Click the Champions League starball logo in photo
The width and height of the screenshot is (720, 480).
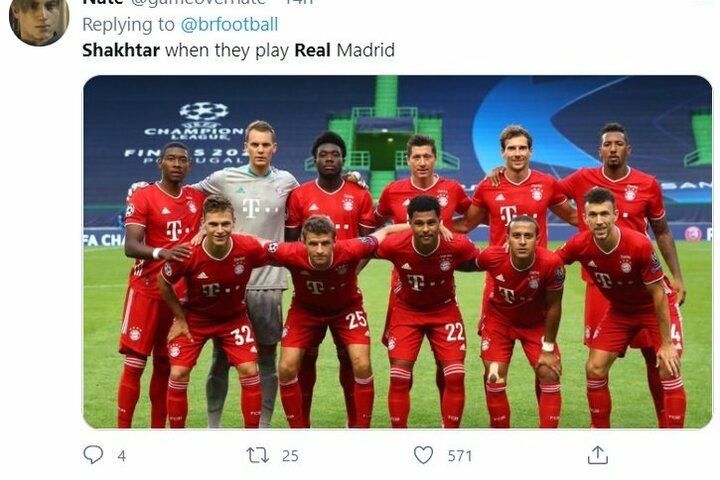(x=203, y=111)
